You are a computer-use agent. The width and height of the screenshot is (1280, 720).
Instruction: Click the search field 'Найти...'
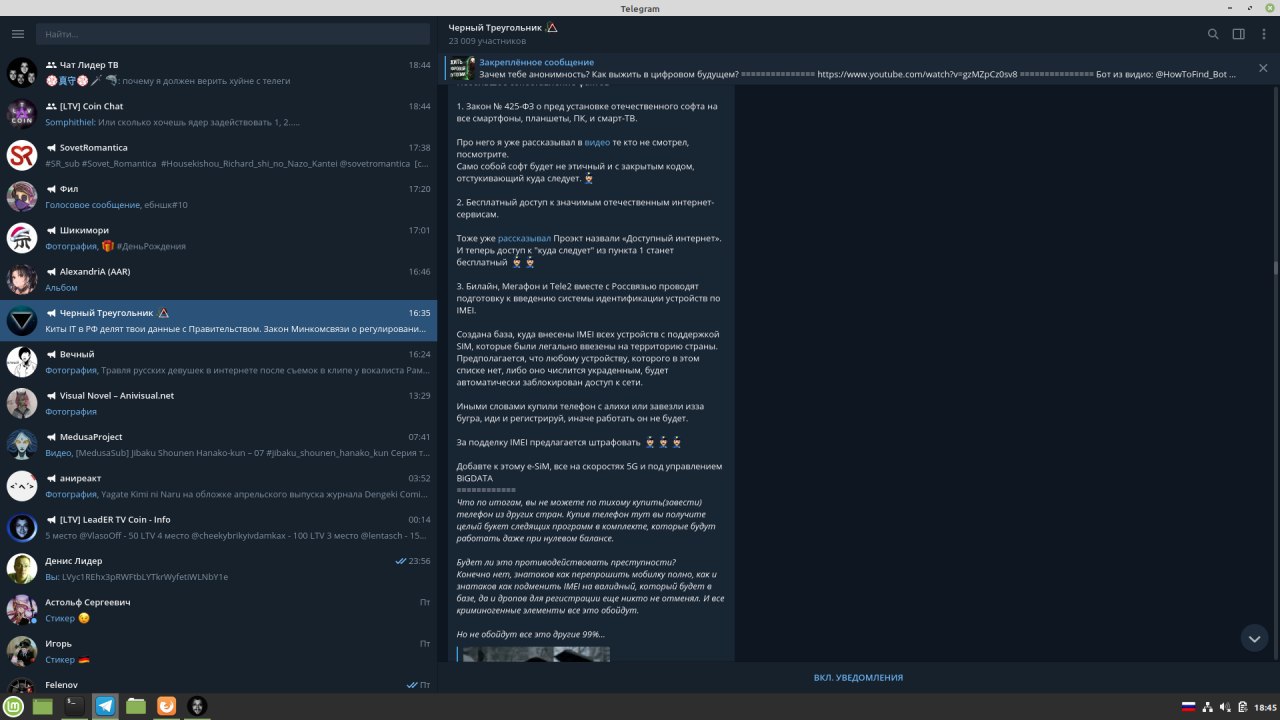coord(235,34)
